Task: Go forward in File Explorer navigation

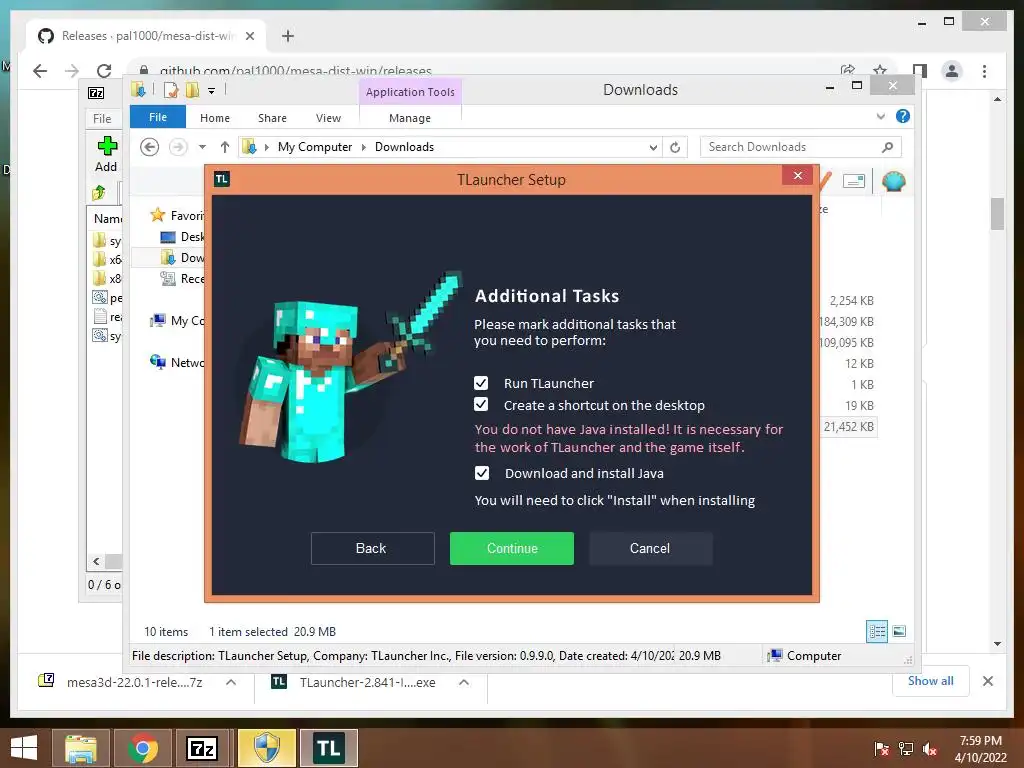Action: pos(178,147)
